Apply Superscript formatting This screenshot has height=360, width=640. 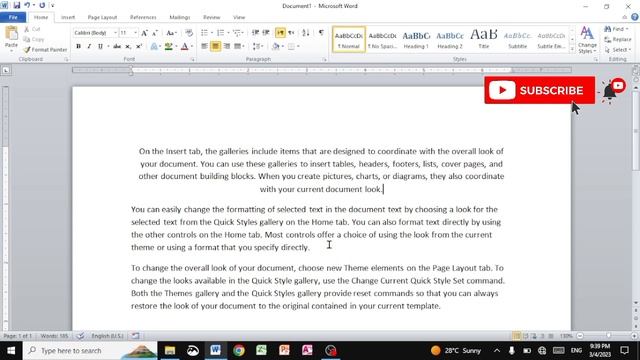click(139, 46)
